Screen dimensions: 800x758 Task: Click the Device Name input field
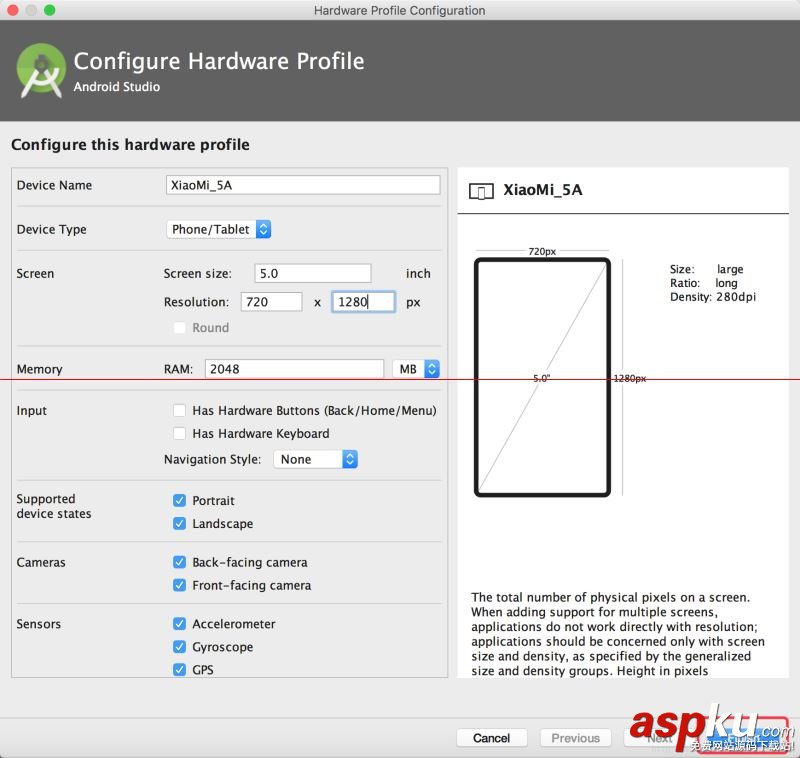[303, 185]
